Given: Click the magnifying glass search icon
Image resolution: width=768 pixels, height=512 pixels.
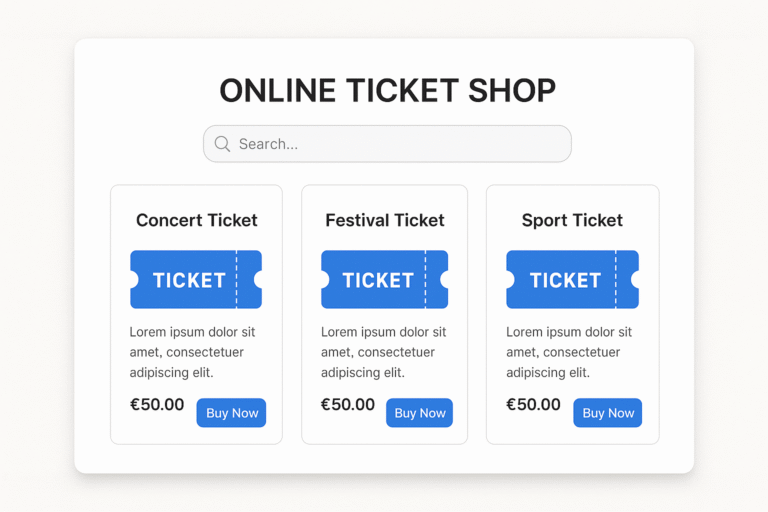Looking at the screenshot, I should pos(222,144).
